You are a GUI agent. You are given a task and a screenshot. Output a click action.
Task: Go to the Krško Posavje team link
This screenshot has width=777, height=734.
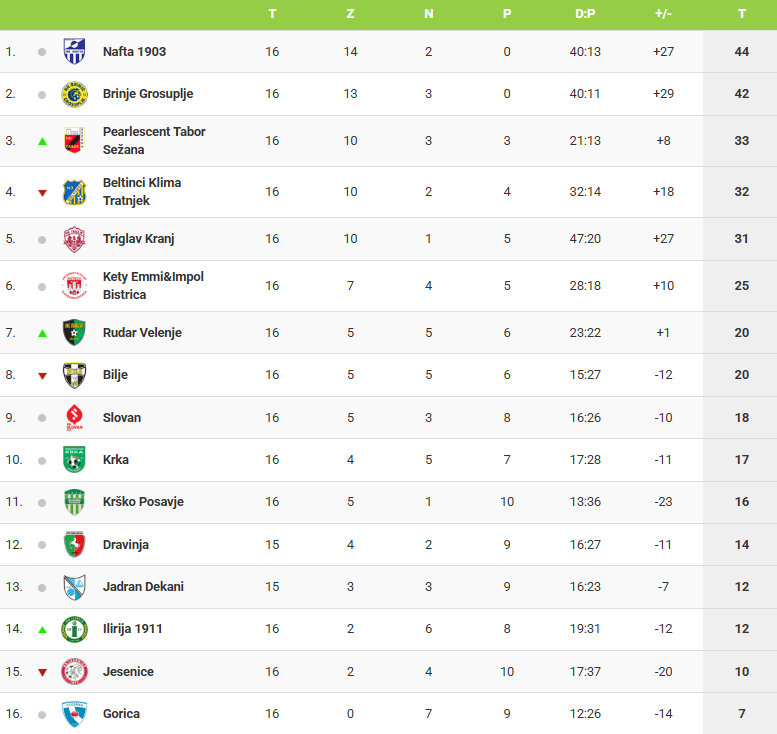pos(143,502)
